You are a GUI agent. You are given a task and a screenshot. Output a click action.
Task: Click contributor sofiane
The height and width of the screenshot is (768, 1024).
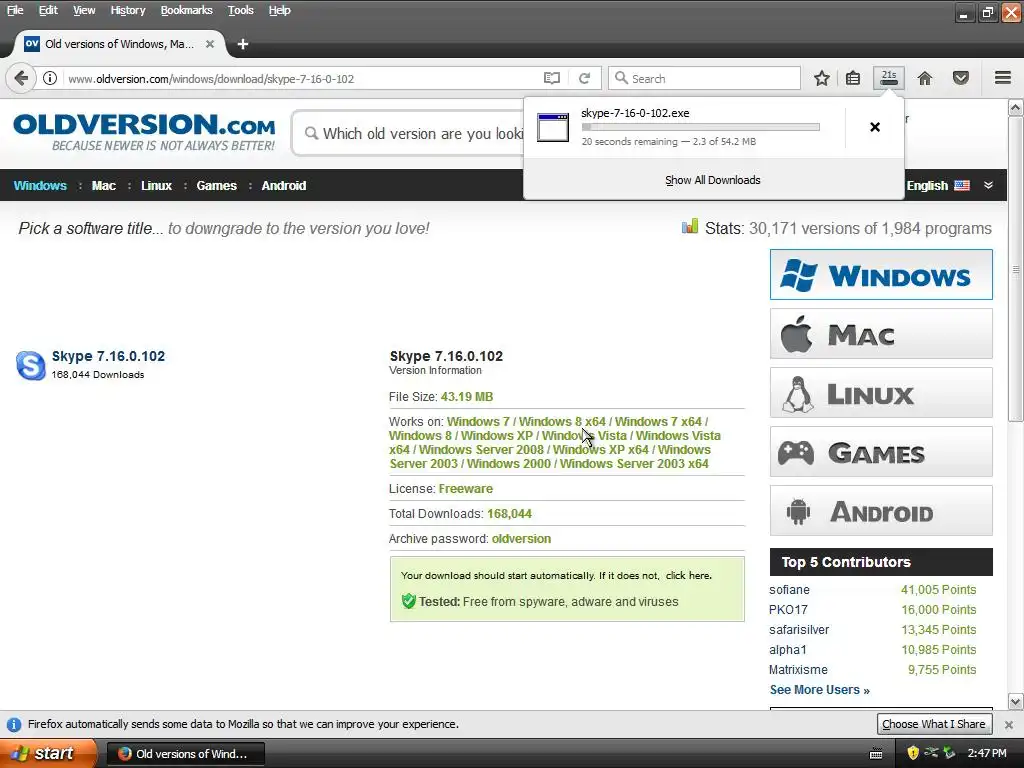(789, 590)
